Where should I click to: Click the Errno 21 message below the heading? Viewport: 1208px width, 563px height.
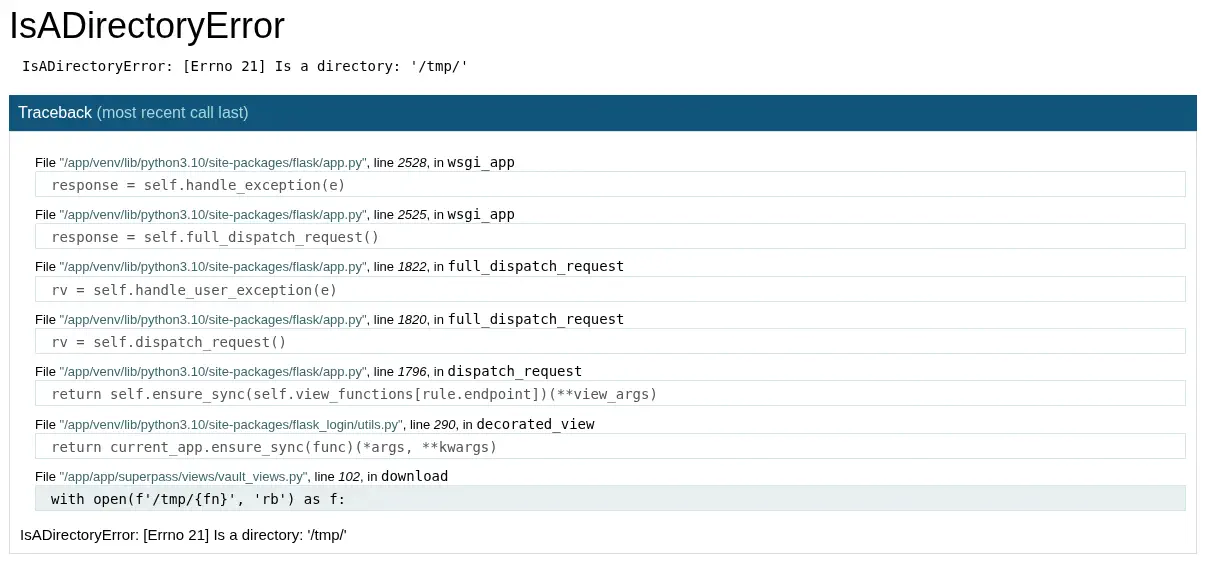(245, 66)
